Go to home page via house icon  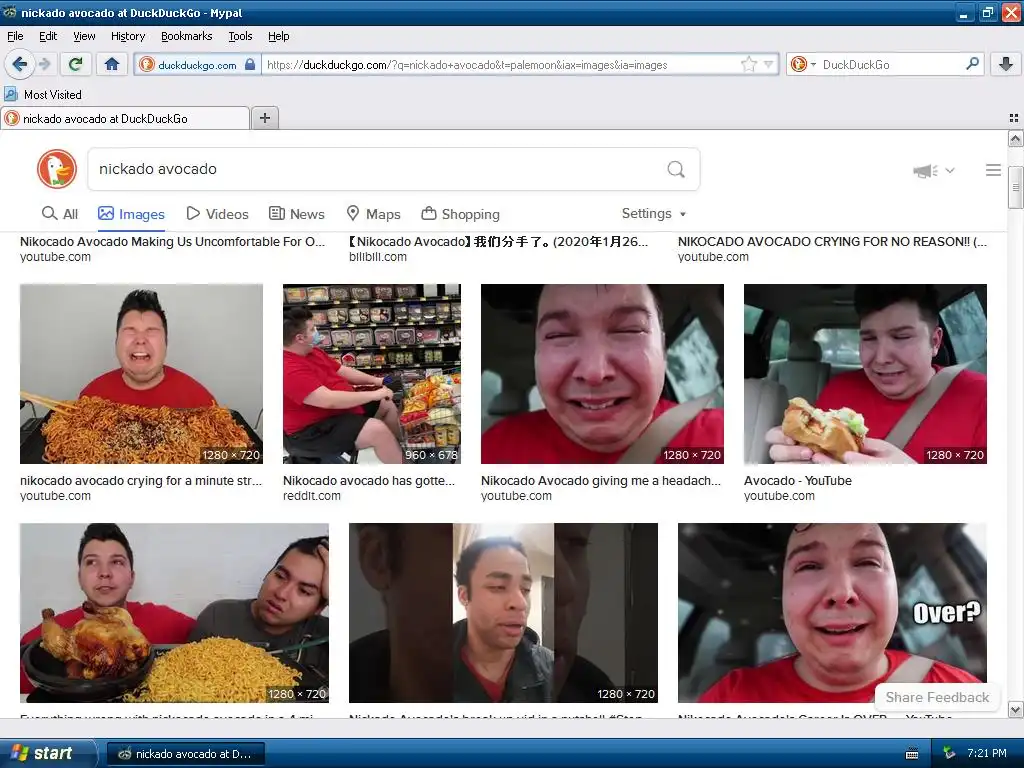(112, 64)
